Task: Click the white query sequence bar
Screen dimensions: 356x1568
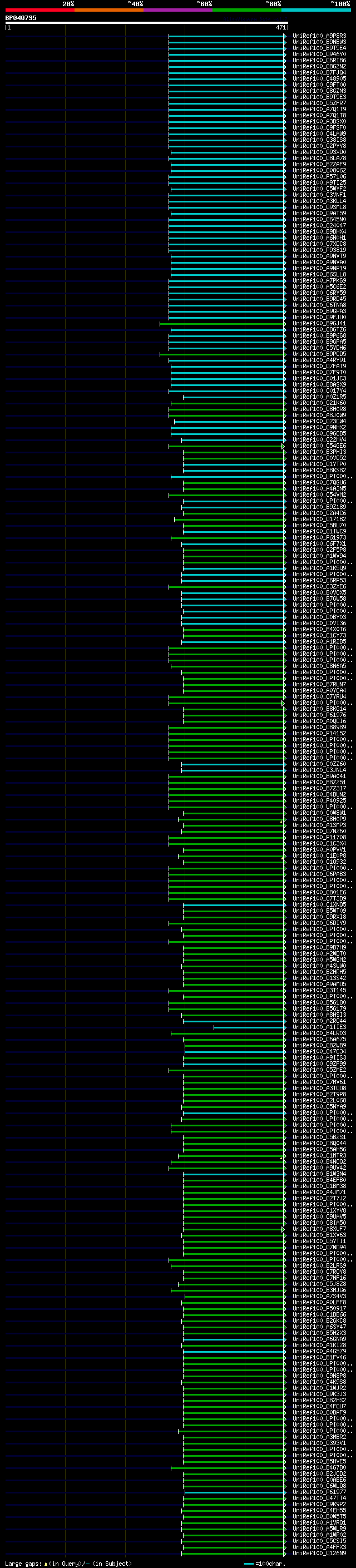Action: tap(147, 22)
